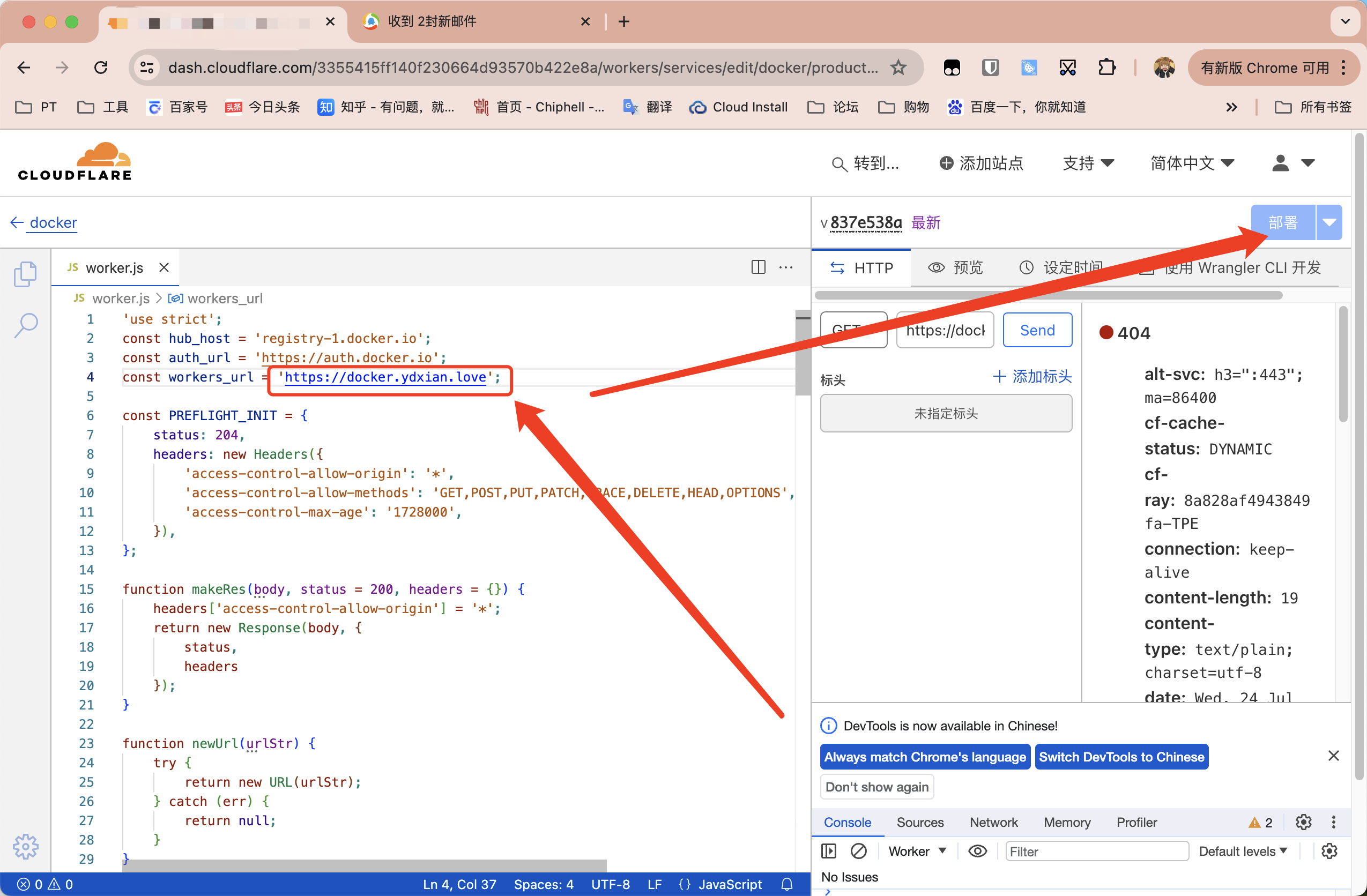Image resolution: width=1367 pixels, height=896 pixels.
Task: Open the site info icon in address bar
Action: 147,68
